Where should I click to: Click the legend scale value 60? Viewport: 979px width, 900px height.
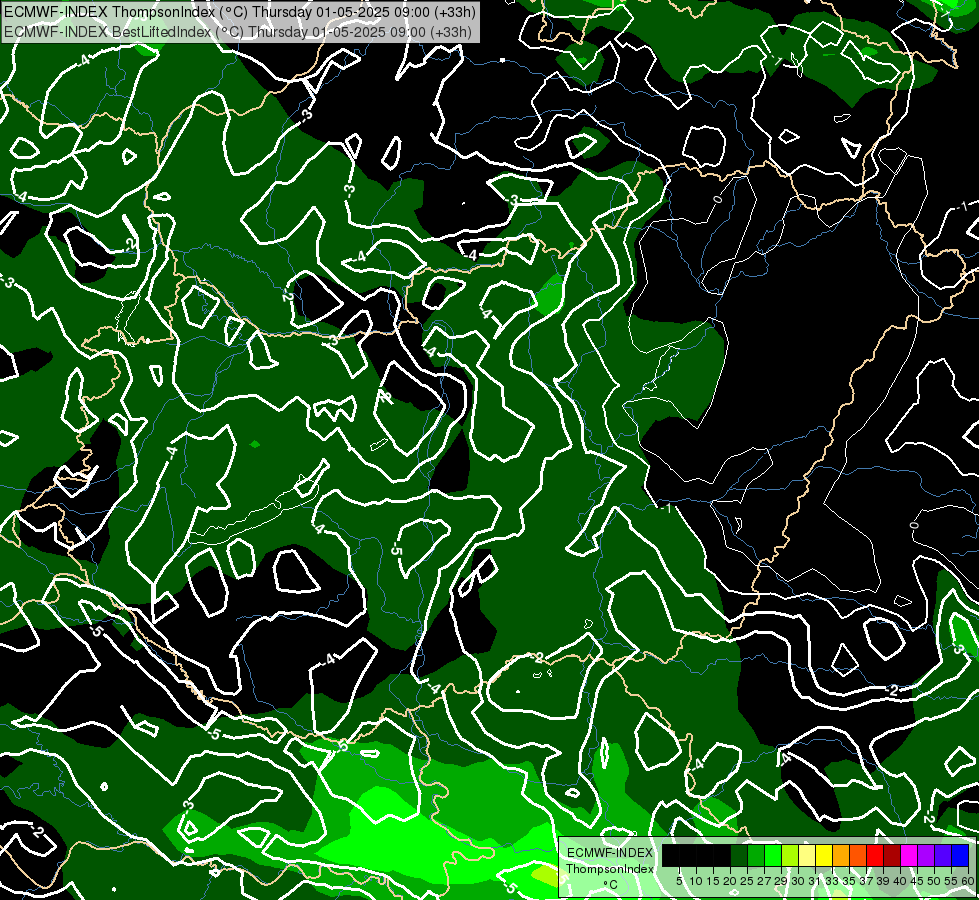tap(968, 881)
